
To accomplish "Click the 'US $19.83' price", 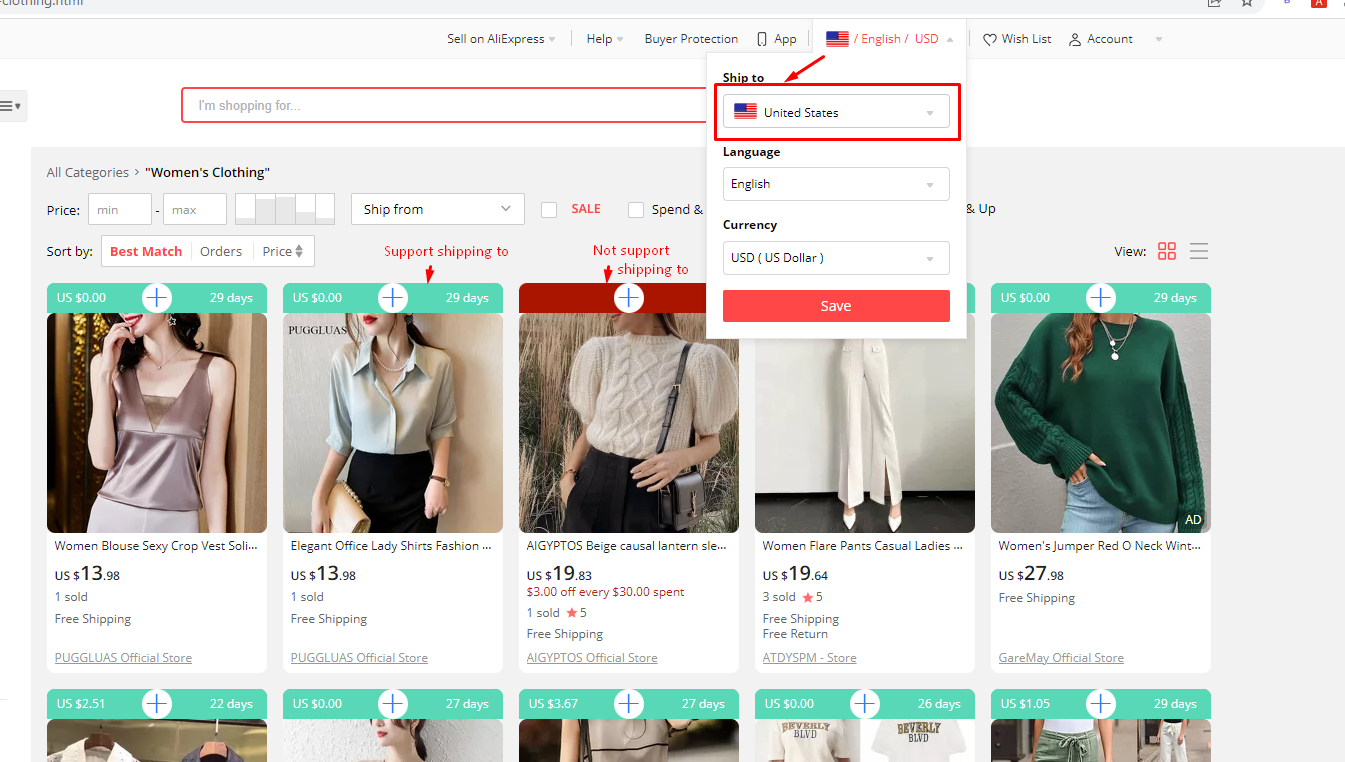I will (559, 574).
